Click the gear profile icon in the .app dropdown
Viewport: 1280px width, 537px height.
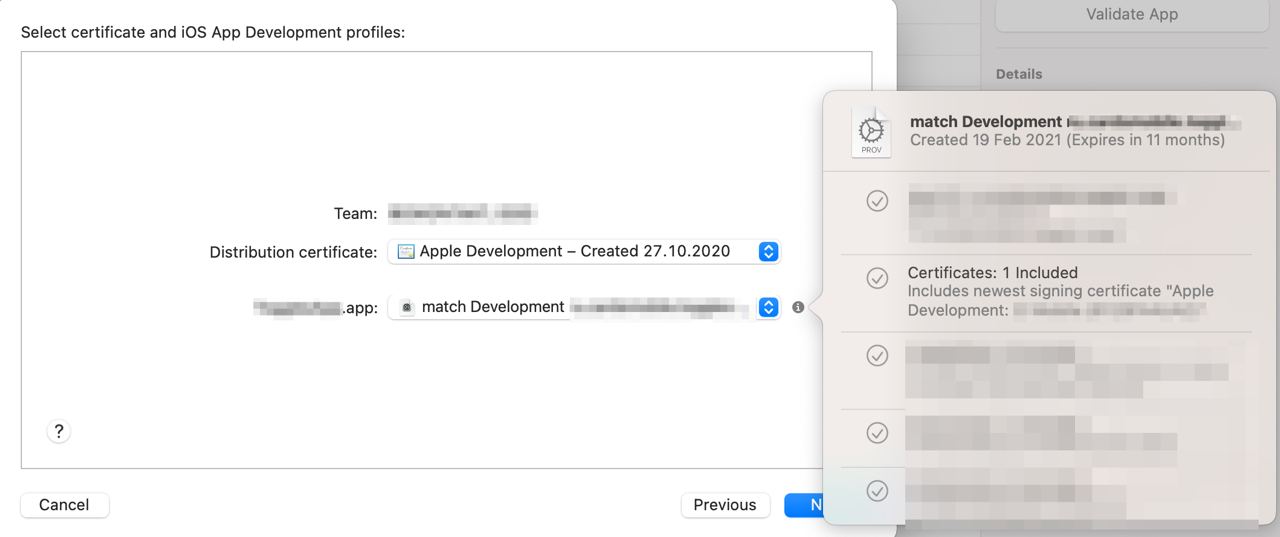pyautogui.click(x=406, y=308)
